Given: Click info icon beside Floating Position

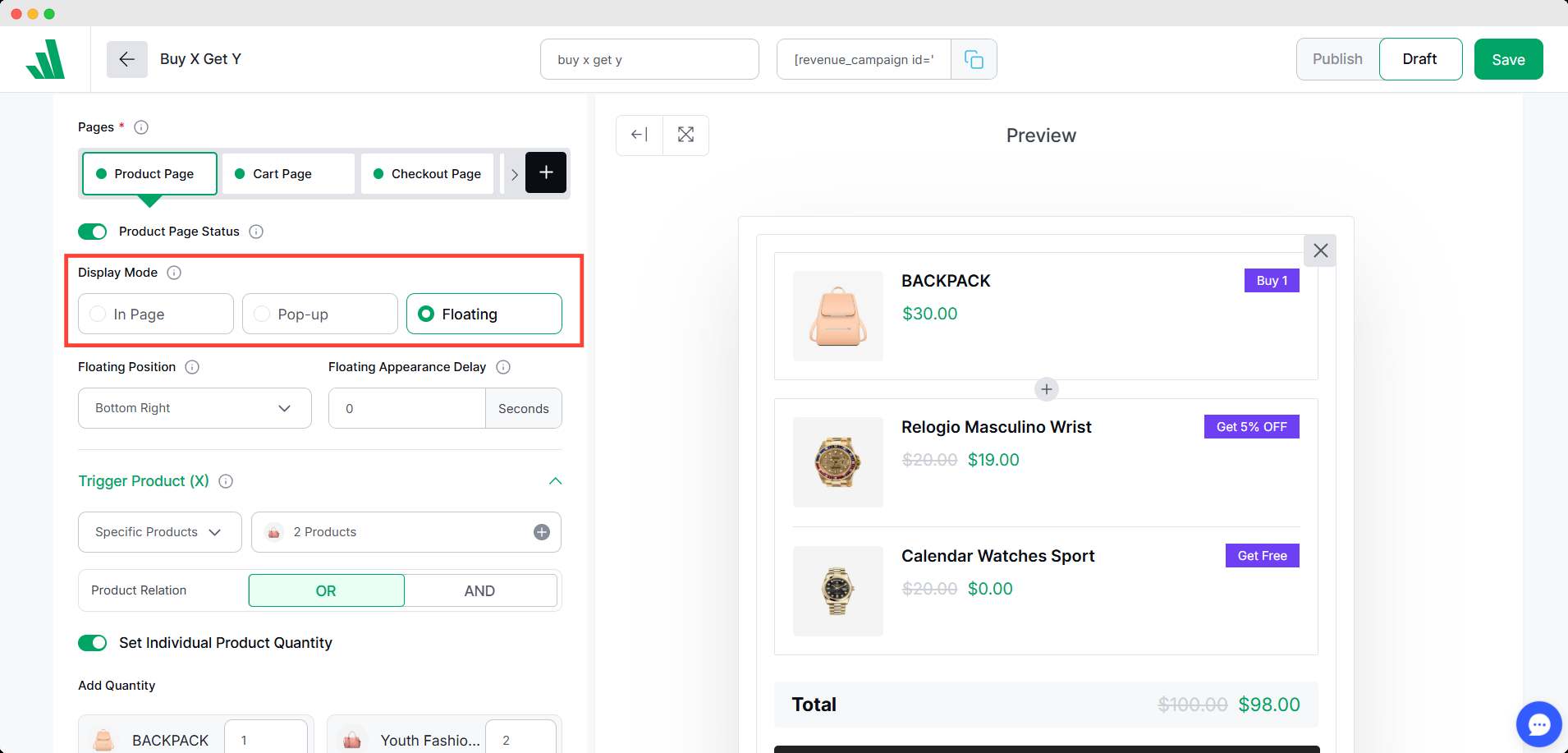Looking at the screenshot, I should (x=192, y=367).
